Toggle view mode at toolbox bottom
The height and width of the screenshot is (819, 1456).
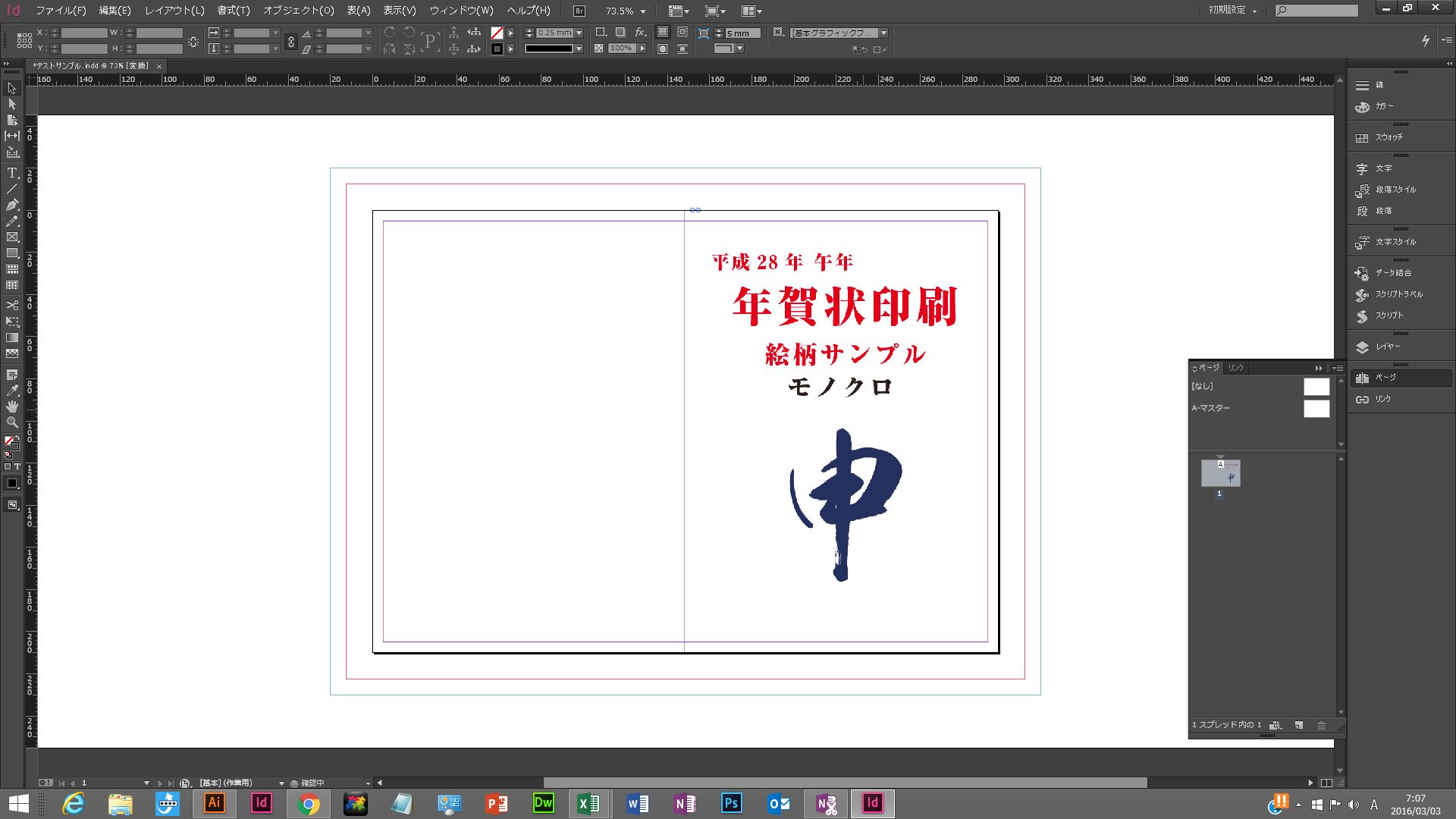coord(12,504)
